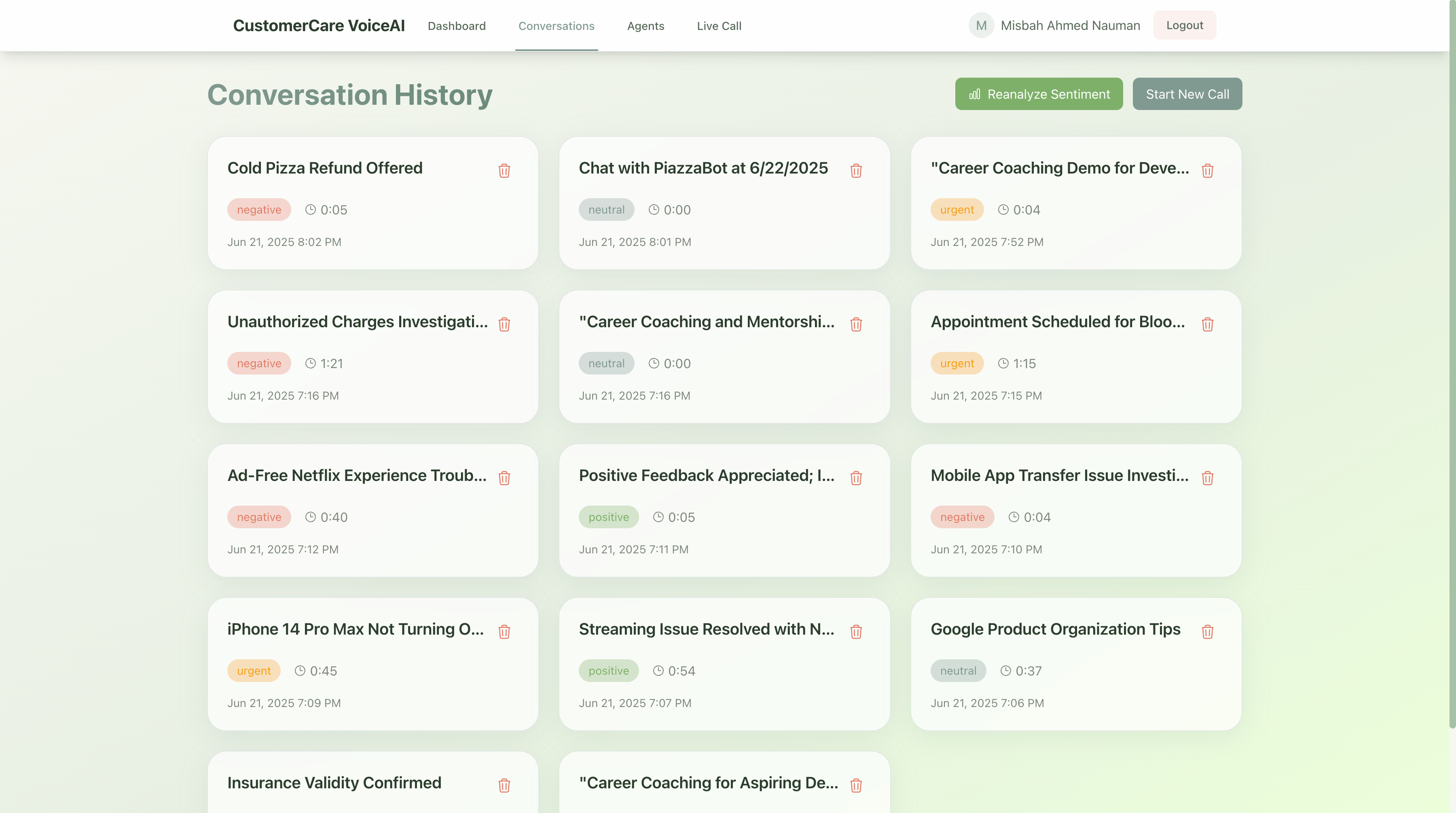Remove the Appointment Scheduled for Bloo... card
The image size is (1456, 813).
[x=1207, y=324]
